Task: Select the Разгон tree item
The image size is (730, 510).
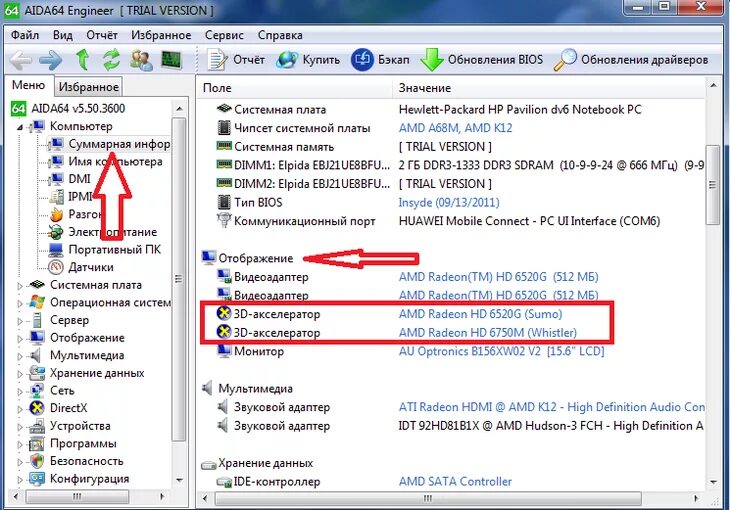Action: pos(85,214)
